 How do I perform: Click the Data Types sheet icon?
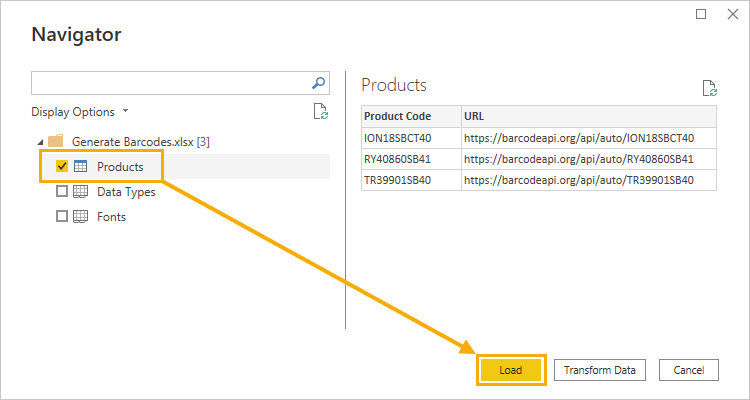coord(80,192)
